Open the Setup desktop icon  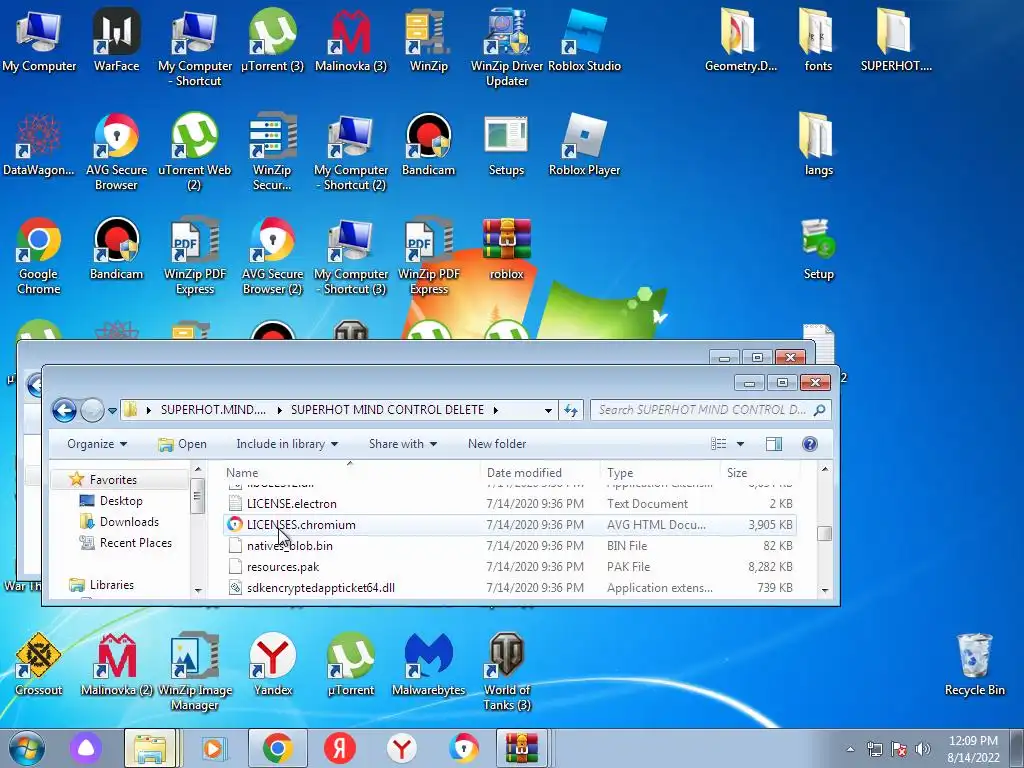[x=818, y=248]
